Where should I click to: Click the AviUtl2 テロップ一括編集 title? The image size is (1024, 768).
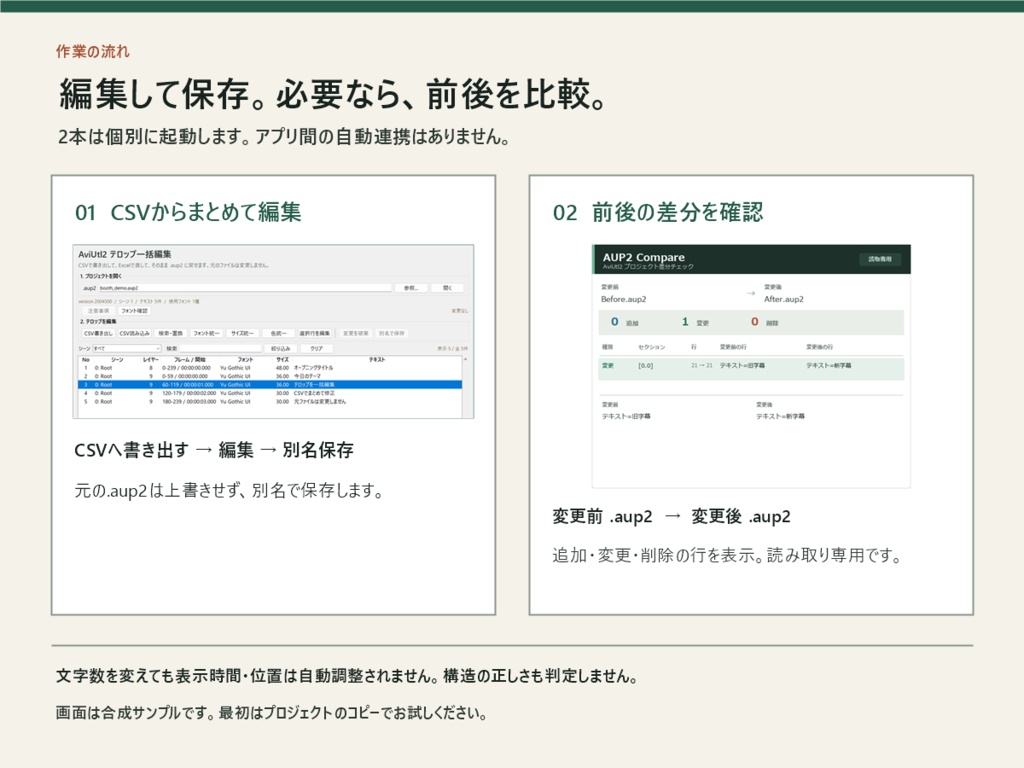[x=125, y=255]
